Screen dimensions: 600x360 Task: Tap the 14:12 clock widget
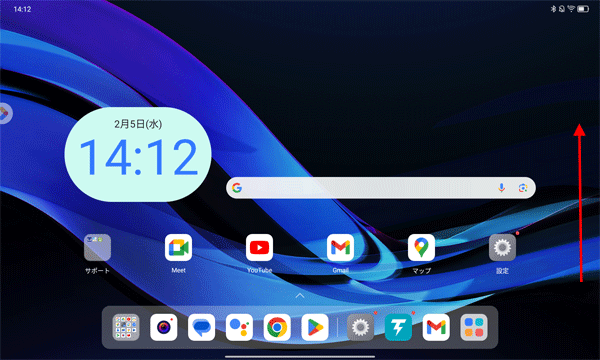coord(138,155)
